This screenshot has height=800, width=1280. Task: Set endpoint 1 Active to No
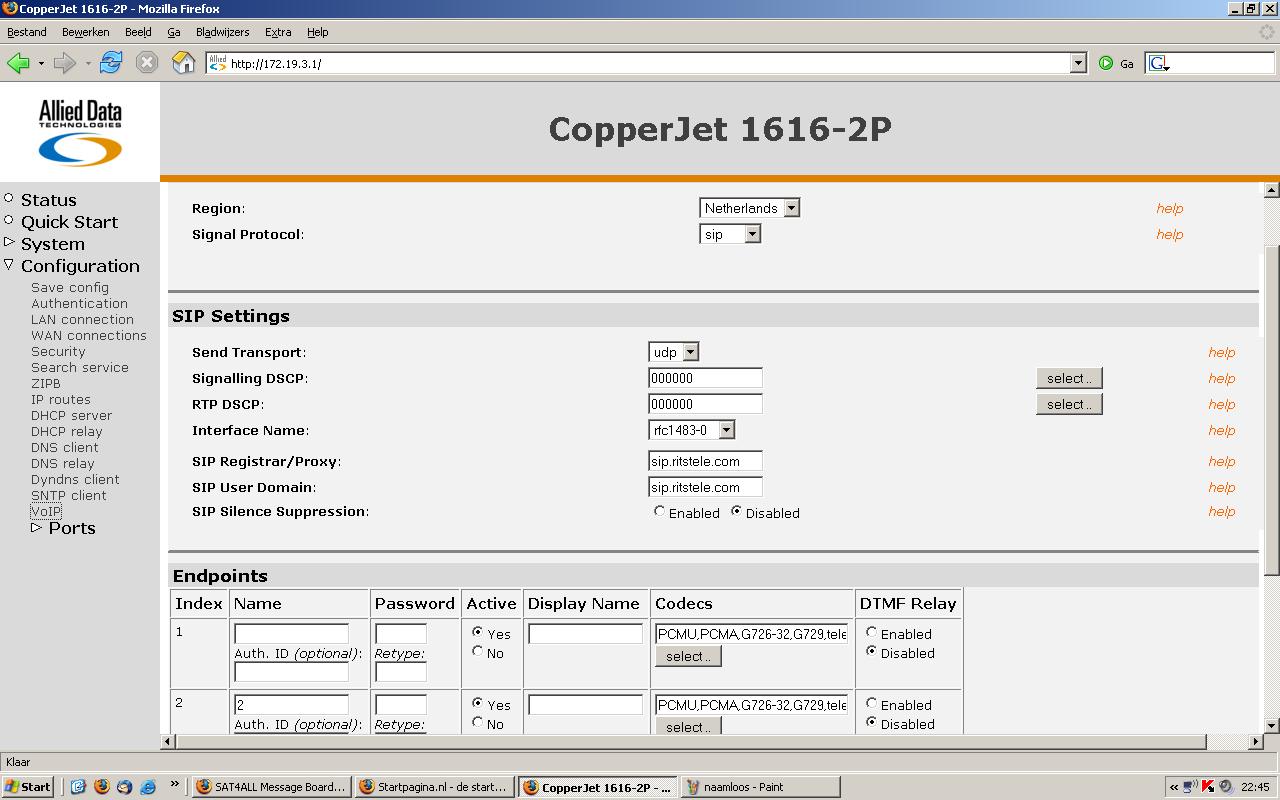pos(477,651)
